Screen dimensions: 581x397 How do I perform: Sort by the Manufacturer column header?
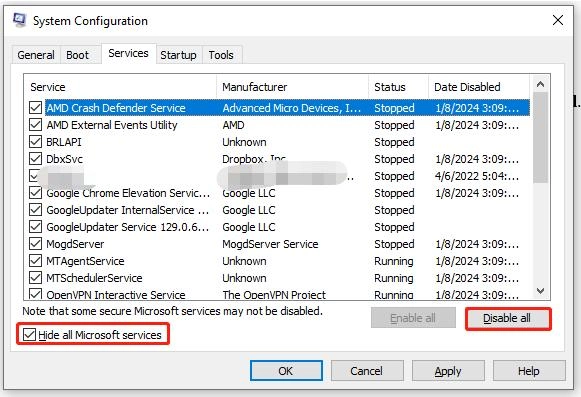(292, 87)
